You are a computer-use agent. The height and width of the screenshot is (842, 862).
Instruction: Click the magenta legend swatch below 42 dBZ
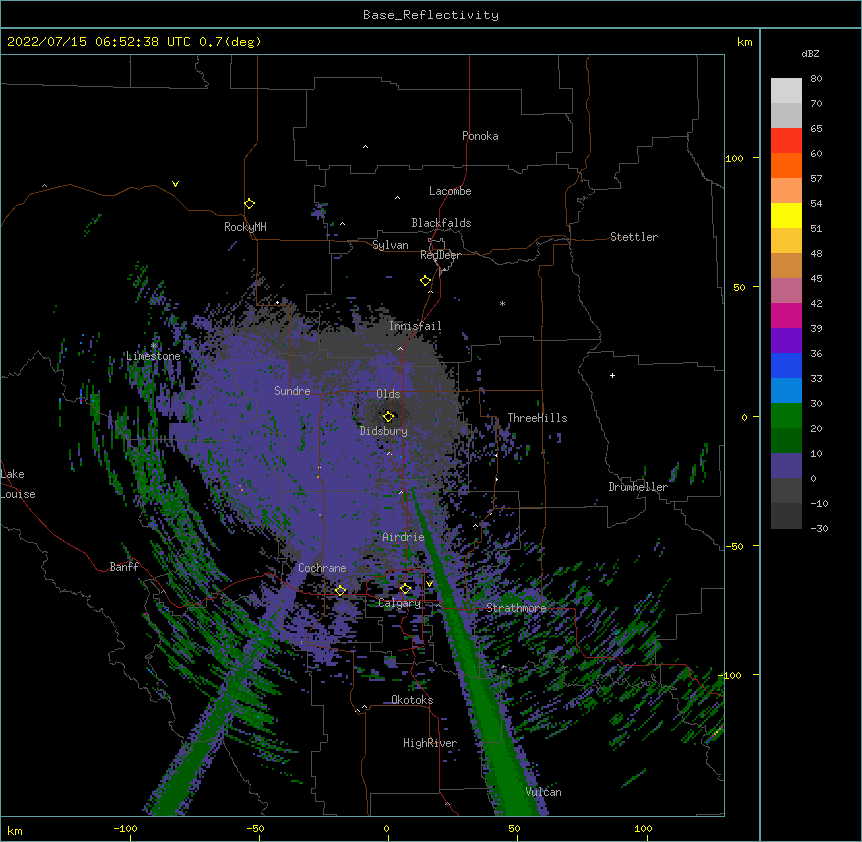[x=786, y=315]
